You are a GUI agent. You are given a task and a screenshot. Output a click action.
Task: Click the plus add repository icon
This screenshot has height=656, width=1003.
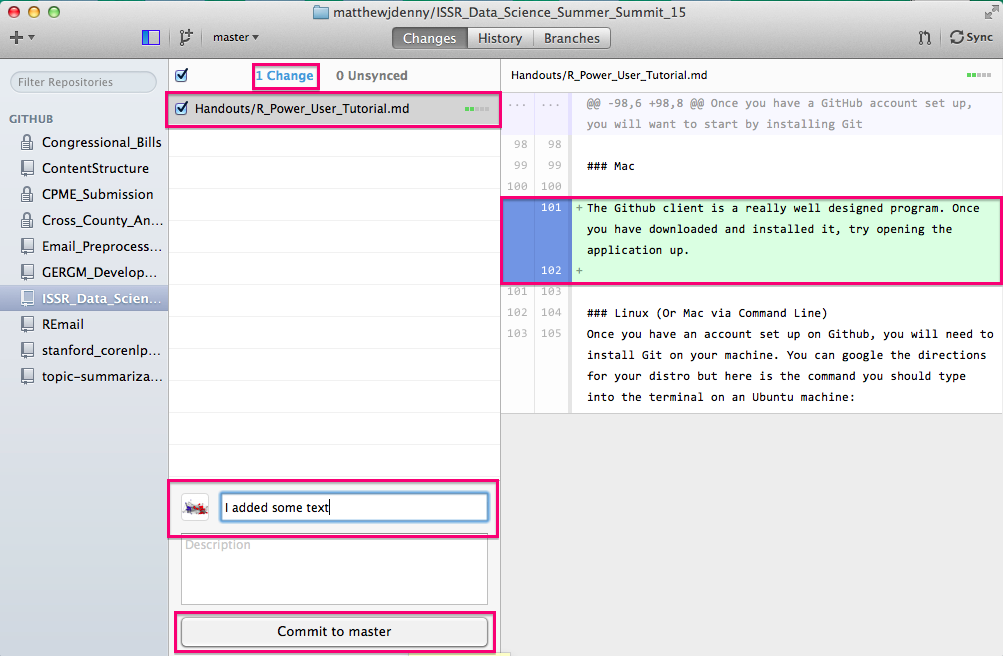(16, 38)
